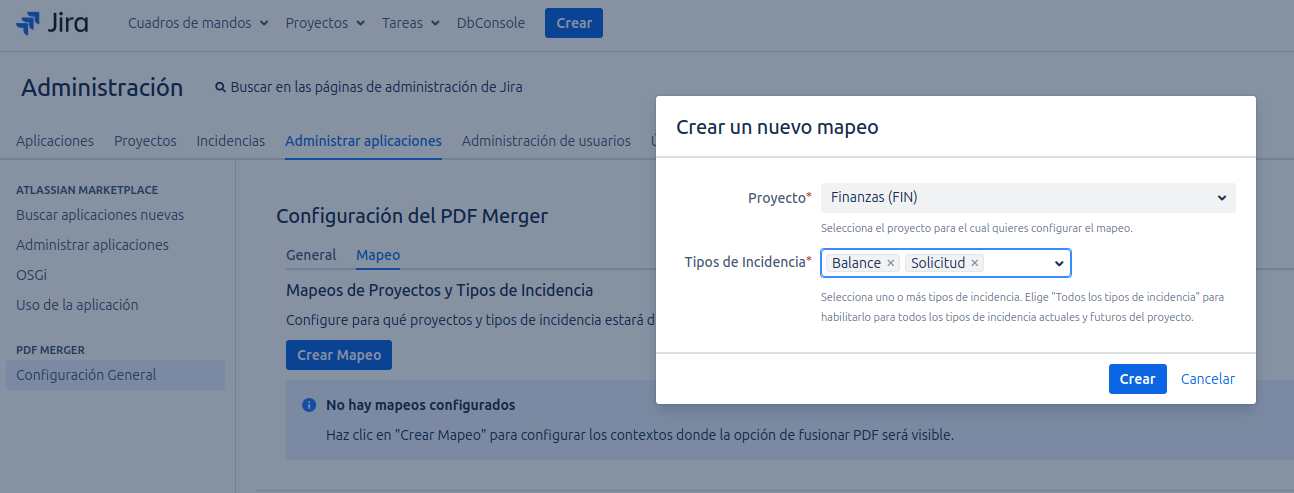Open the Cuadros de mandos menu
1294x493 pixels.
(198, 23)
